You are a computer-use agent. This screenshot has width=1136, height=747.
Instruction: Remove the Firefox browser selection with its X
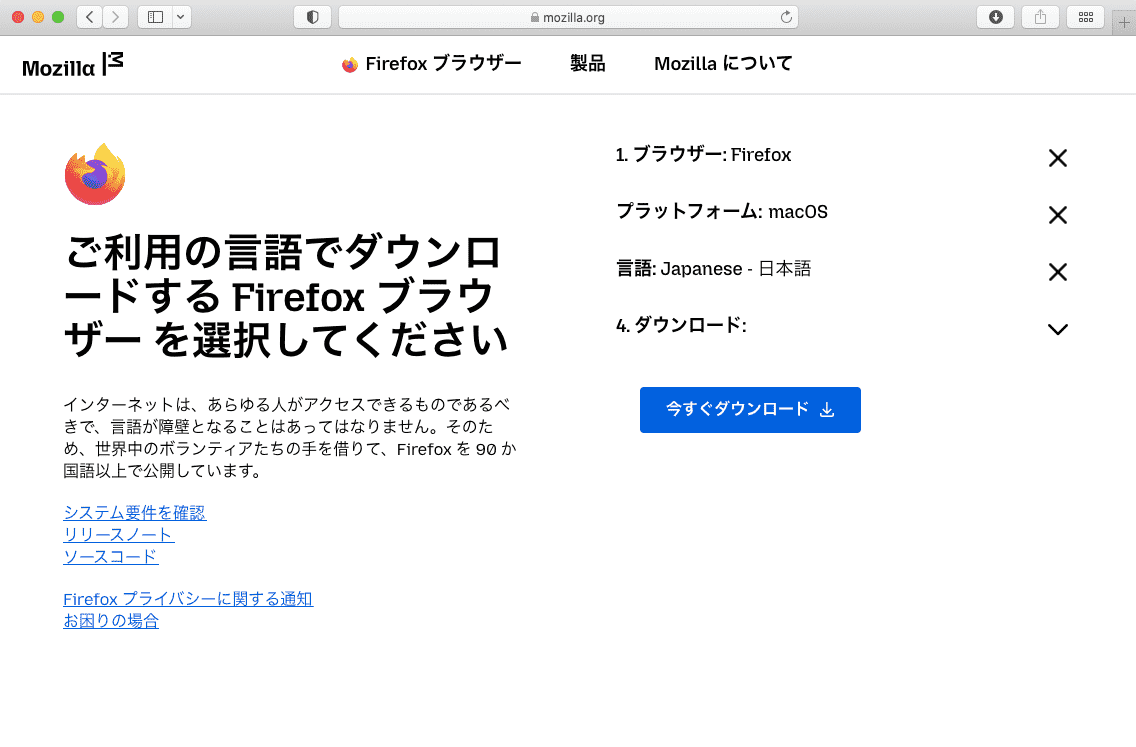tap(1057, 158)
